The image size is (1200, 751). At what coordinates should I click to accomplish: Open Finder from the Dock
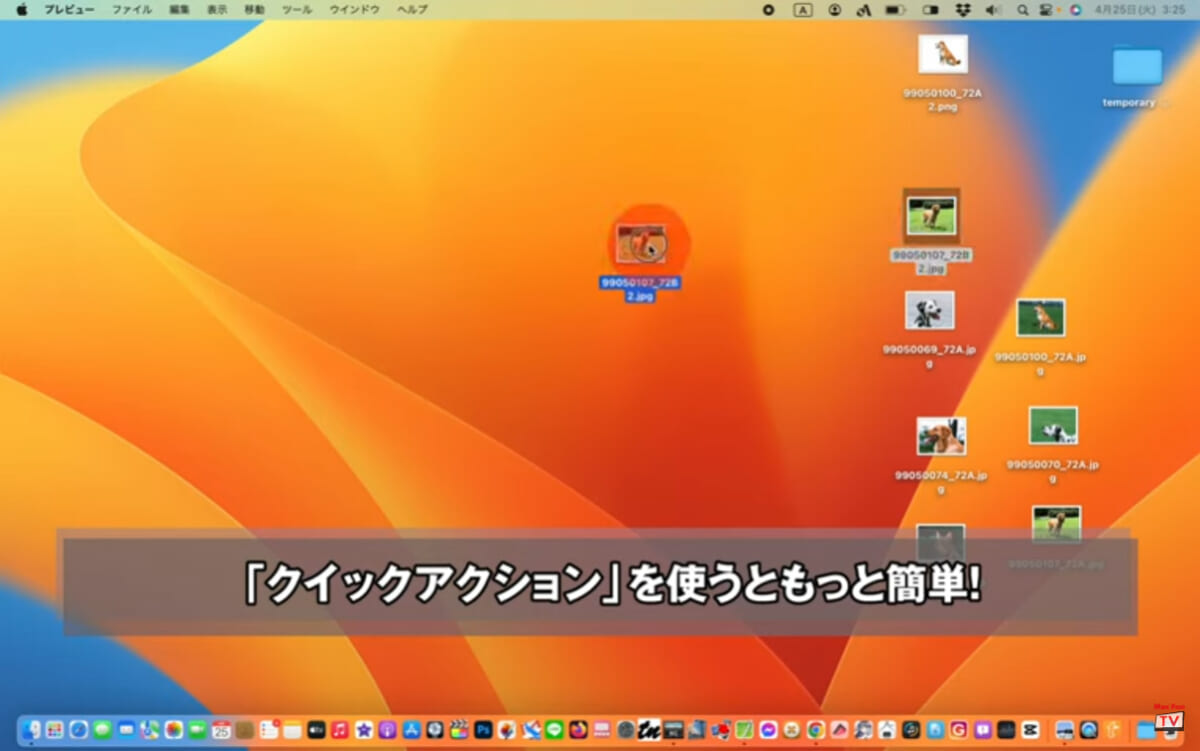pos(31,730)
